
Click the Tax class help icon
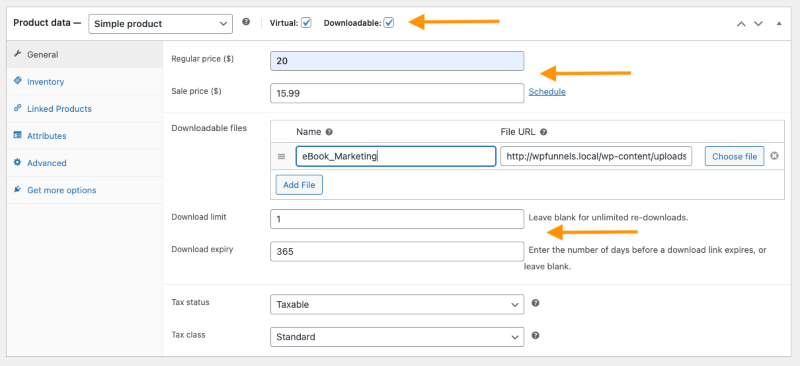coord(535,336)
